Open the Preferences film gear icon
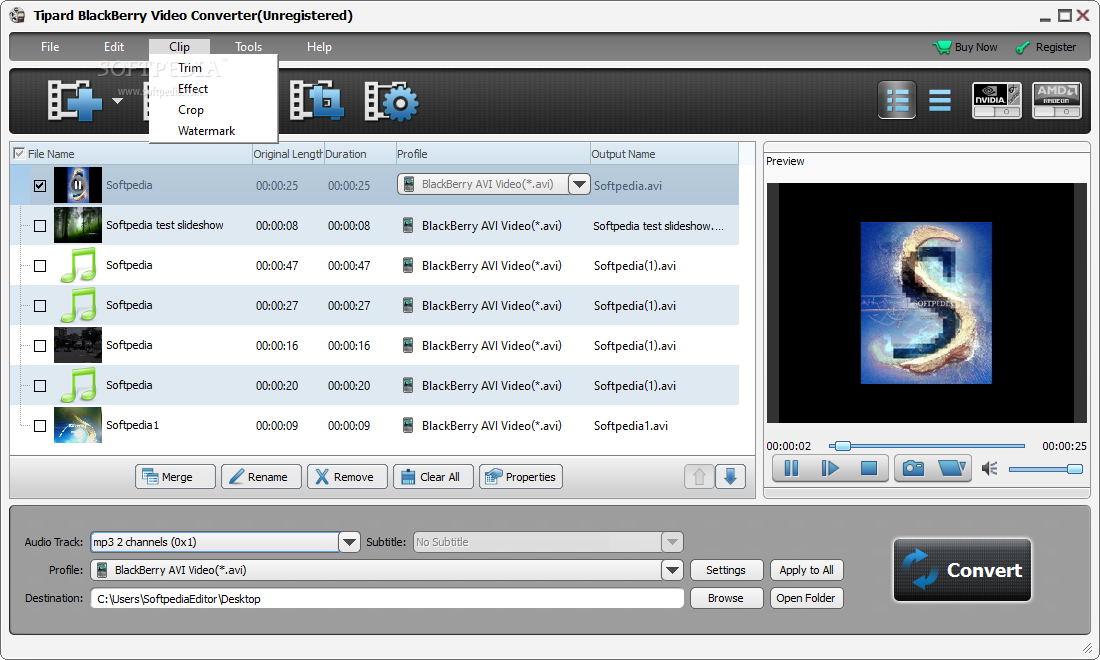Image resolution: width=1100 pixels, height=660 pixels. click(x=391, y=102)
